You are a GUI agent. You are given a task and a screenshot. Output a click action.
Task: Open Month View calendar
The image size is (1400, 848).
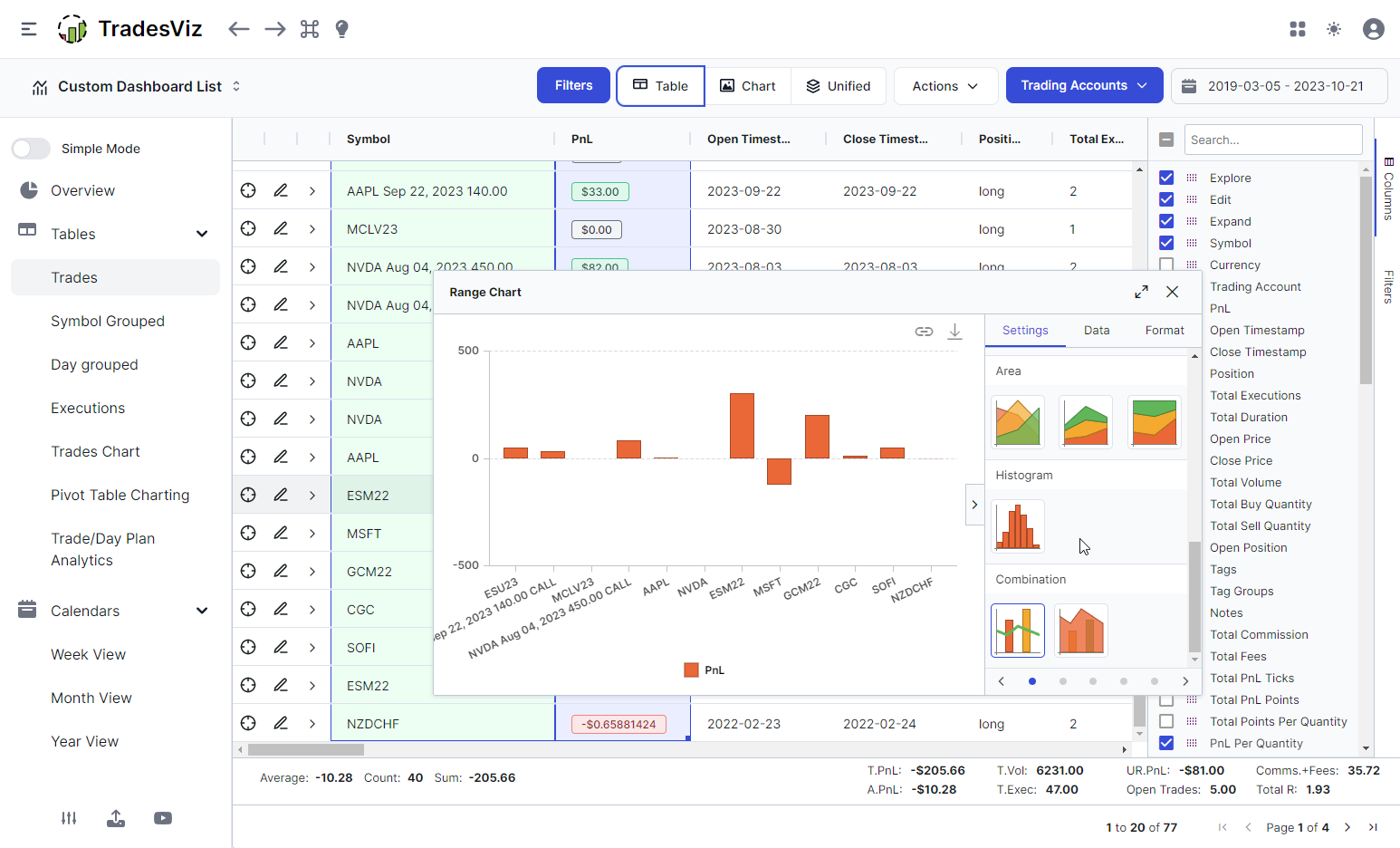point(91,698)
